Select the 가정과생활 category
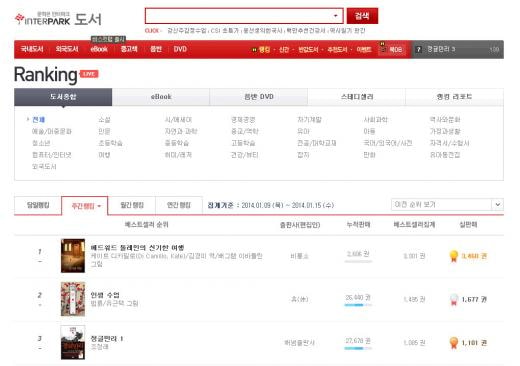 (x=445, y=131)
